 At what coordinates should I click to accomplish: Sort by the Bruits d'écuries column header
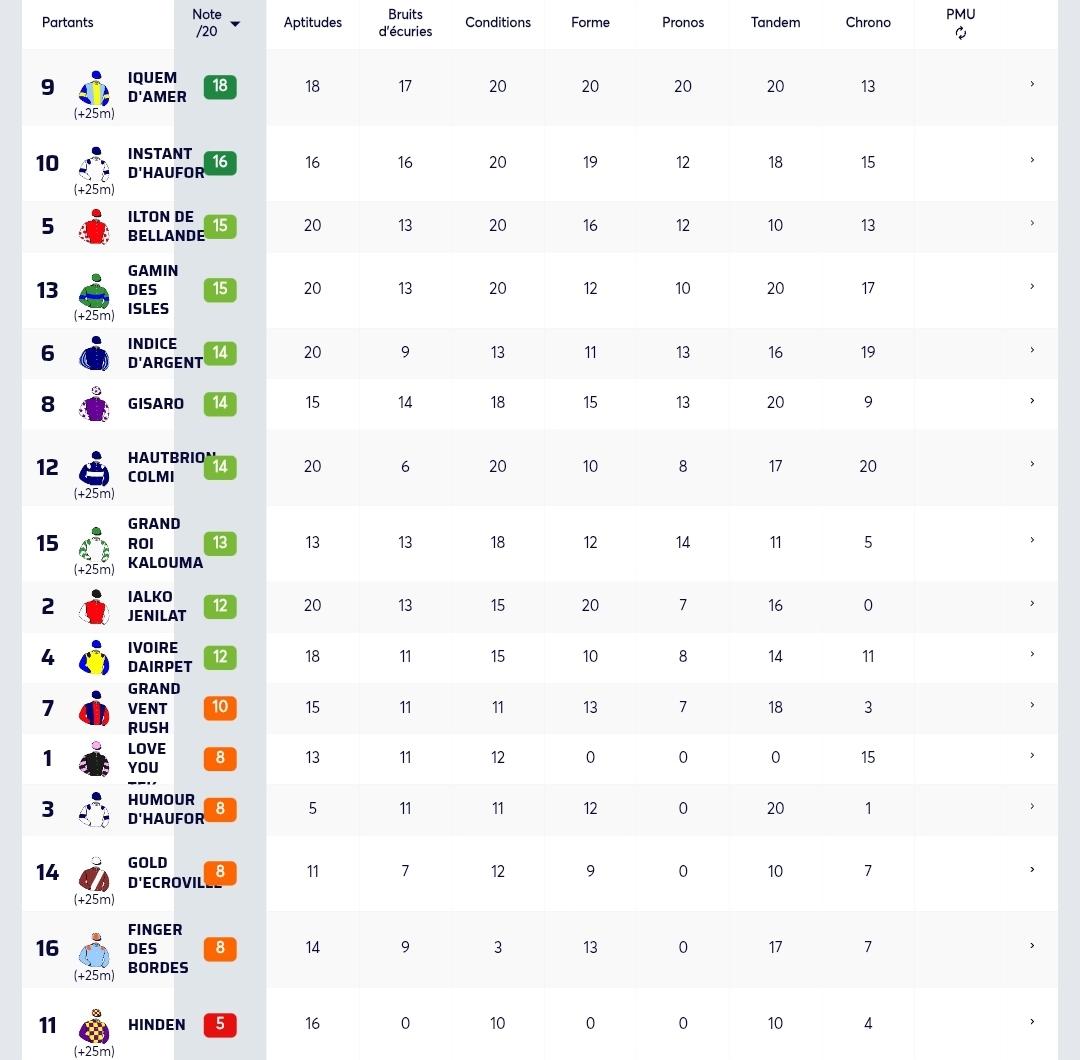click(x=405, y=23)
